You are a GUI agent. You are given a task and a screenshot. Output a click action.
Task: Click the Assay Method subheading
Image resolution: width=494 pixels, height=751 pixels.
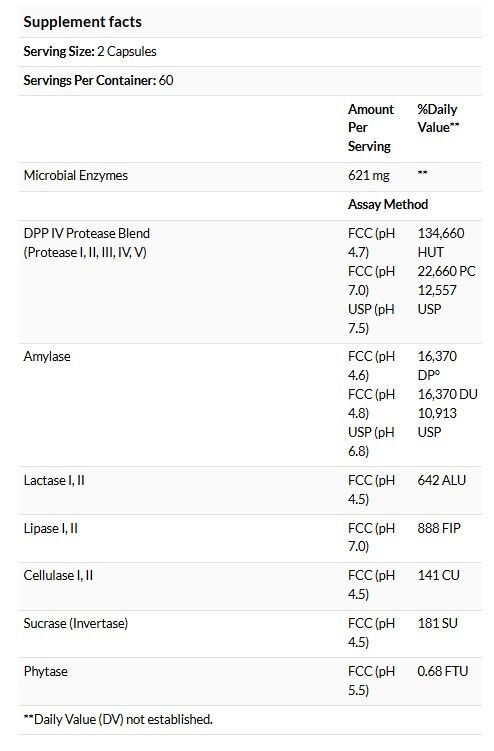(388, 205)
